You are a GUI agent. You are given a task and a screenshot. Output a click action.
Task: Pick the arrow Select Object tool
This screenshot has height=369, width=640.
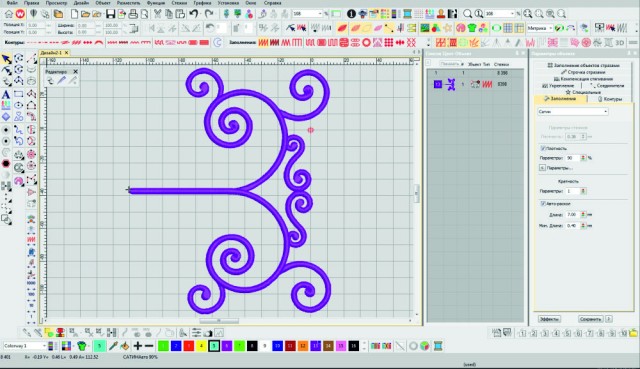[6, 59]
